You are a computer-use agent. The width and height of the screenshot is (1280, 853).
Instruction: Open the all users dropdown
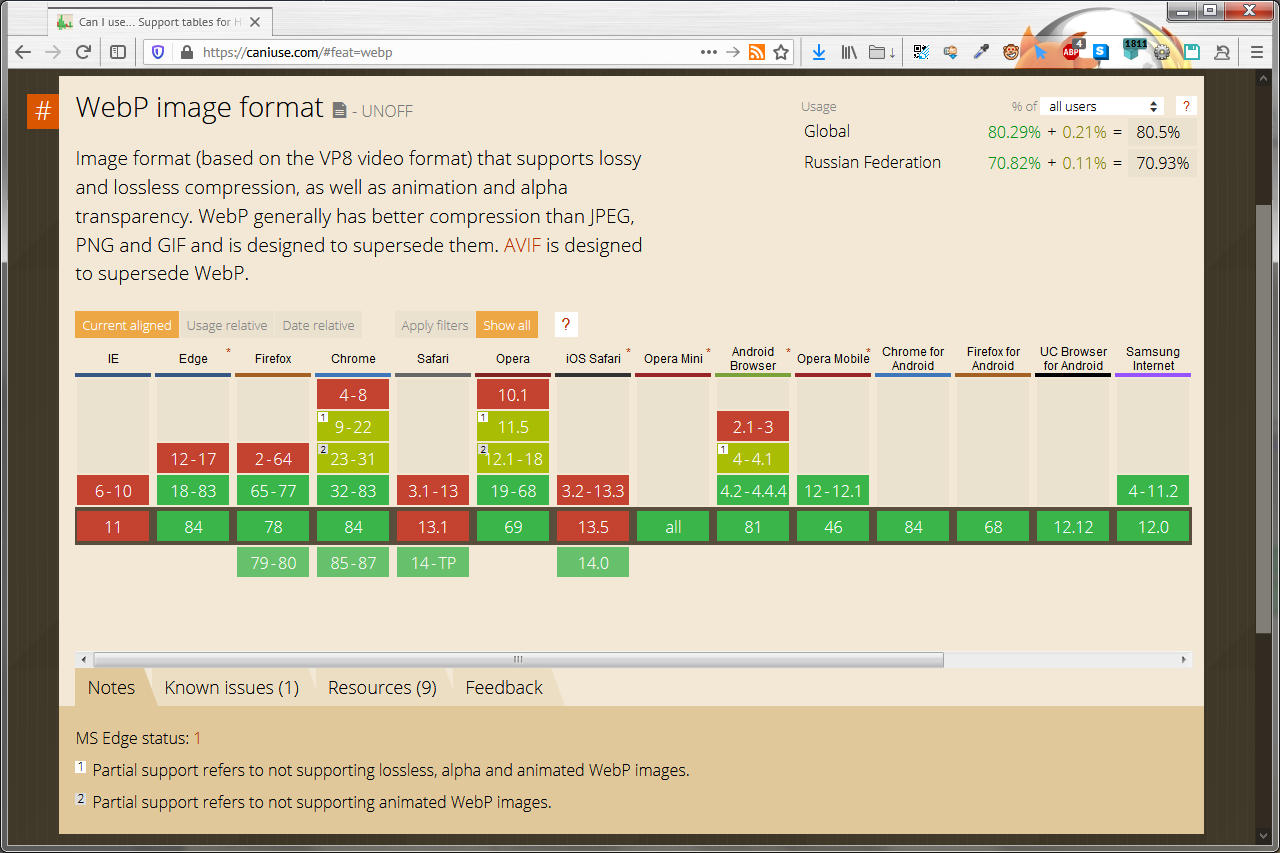1103,106
